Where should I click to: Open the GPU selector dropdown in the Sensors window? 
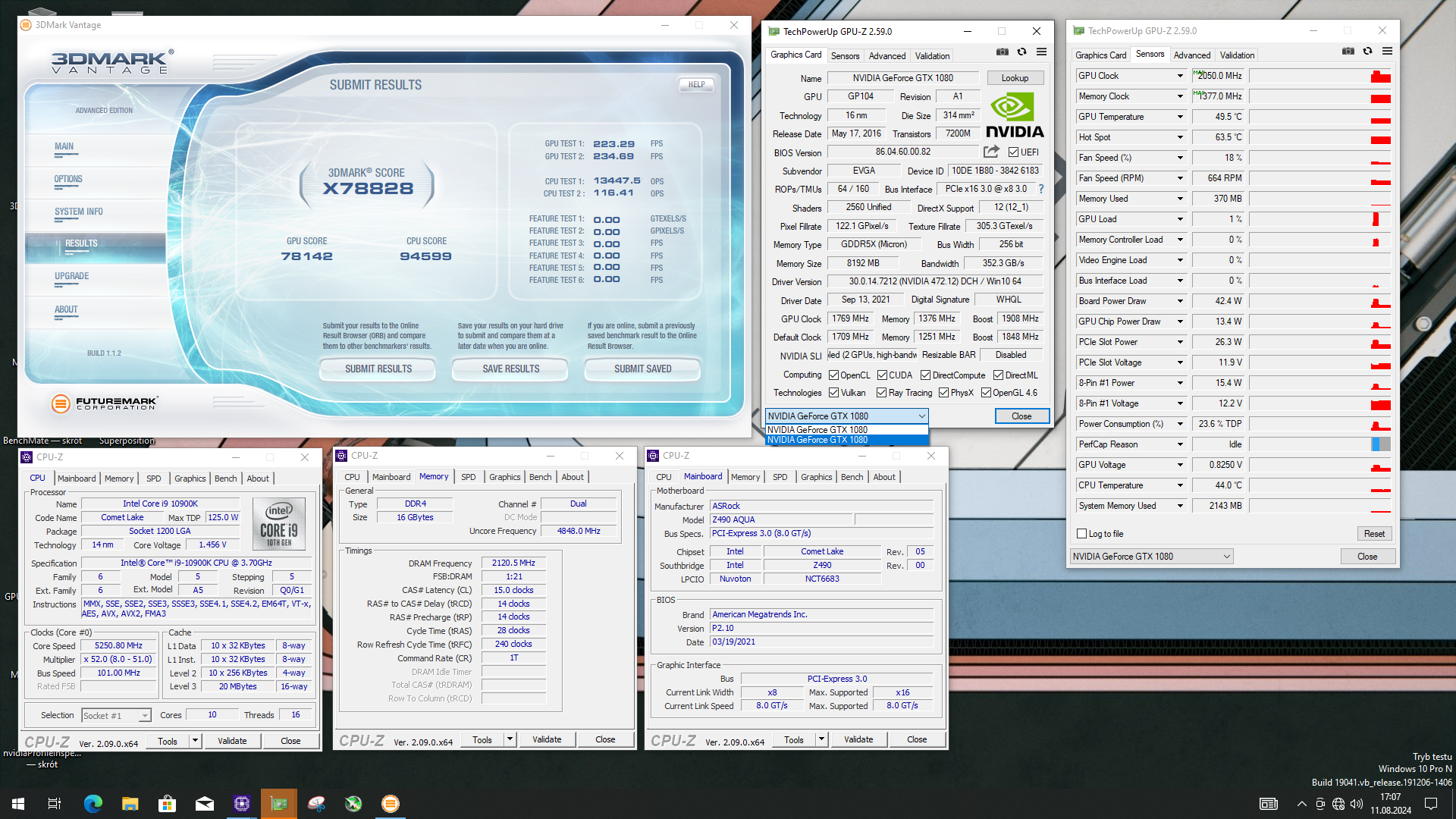[x=1151, y=557]
